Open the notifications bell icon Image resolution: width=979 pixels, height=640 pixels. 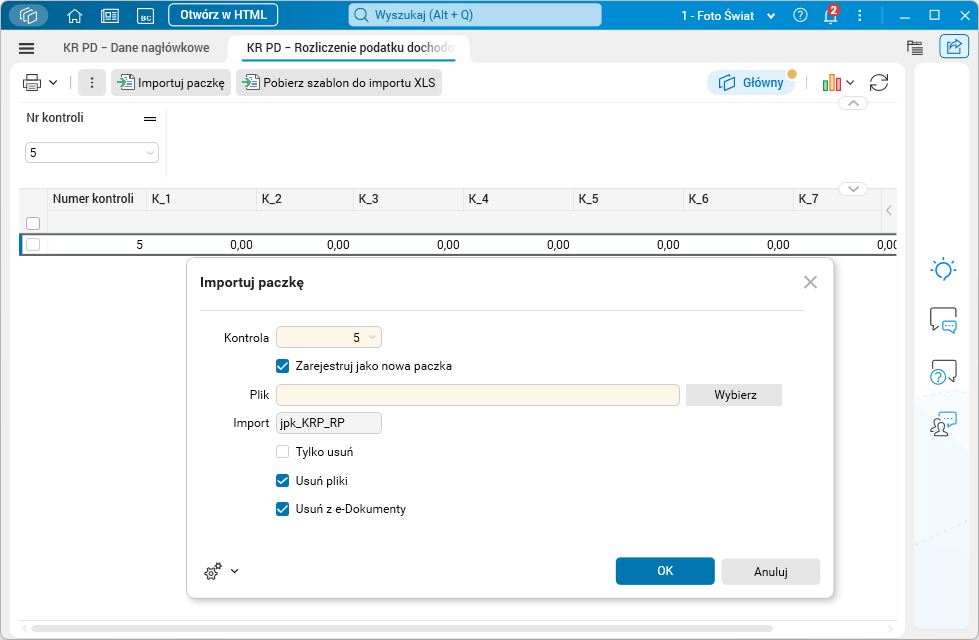(x=830, y=16)
